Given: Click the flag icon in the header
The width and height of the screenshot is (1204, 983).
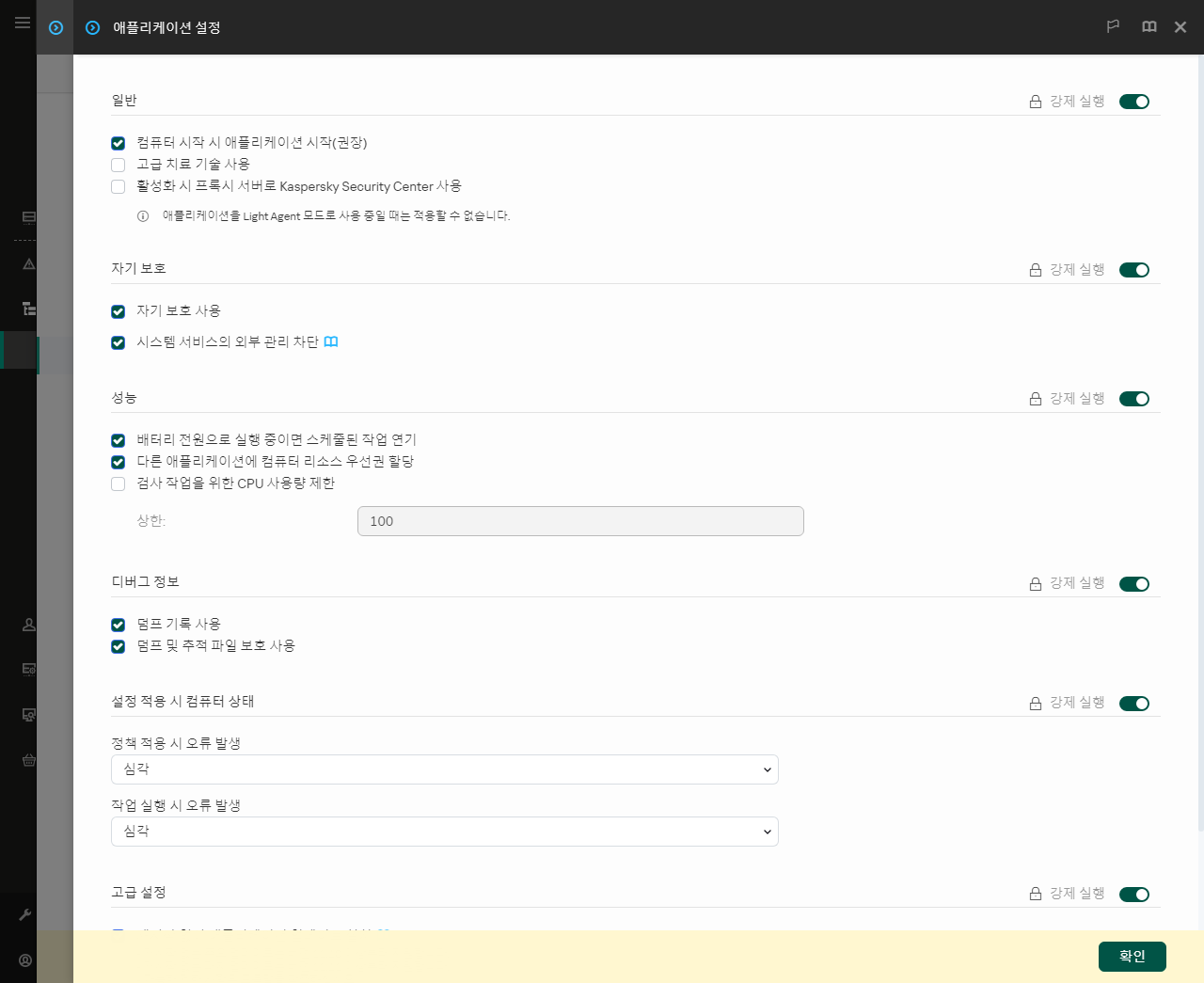Looking at the screenshot, I should click(1113, 27).
